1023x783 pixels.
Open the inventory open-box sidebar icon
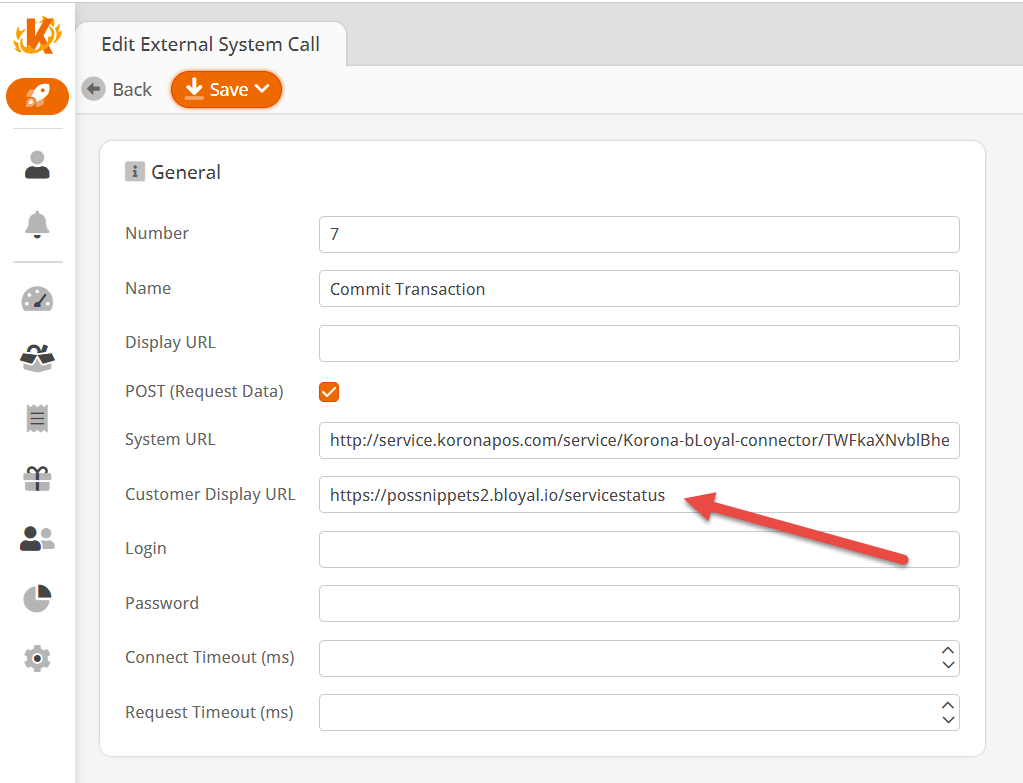click(37, 358)
